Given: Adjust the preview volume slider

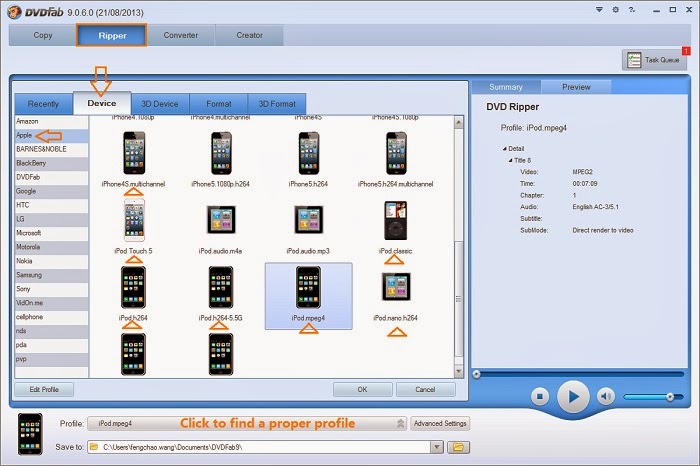Looking at the screenshot, I should (653, 396).
